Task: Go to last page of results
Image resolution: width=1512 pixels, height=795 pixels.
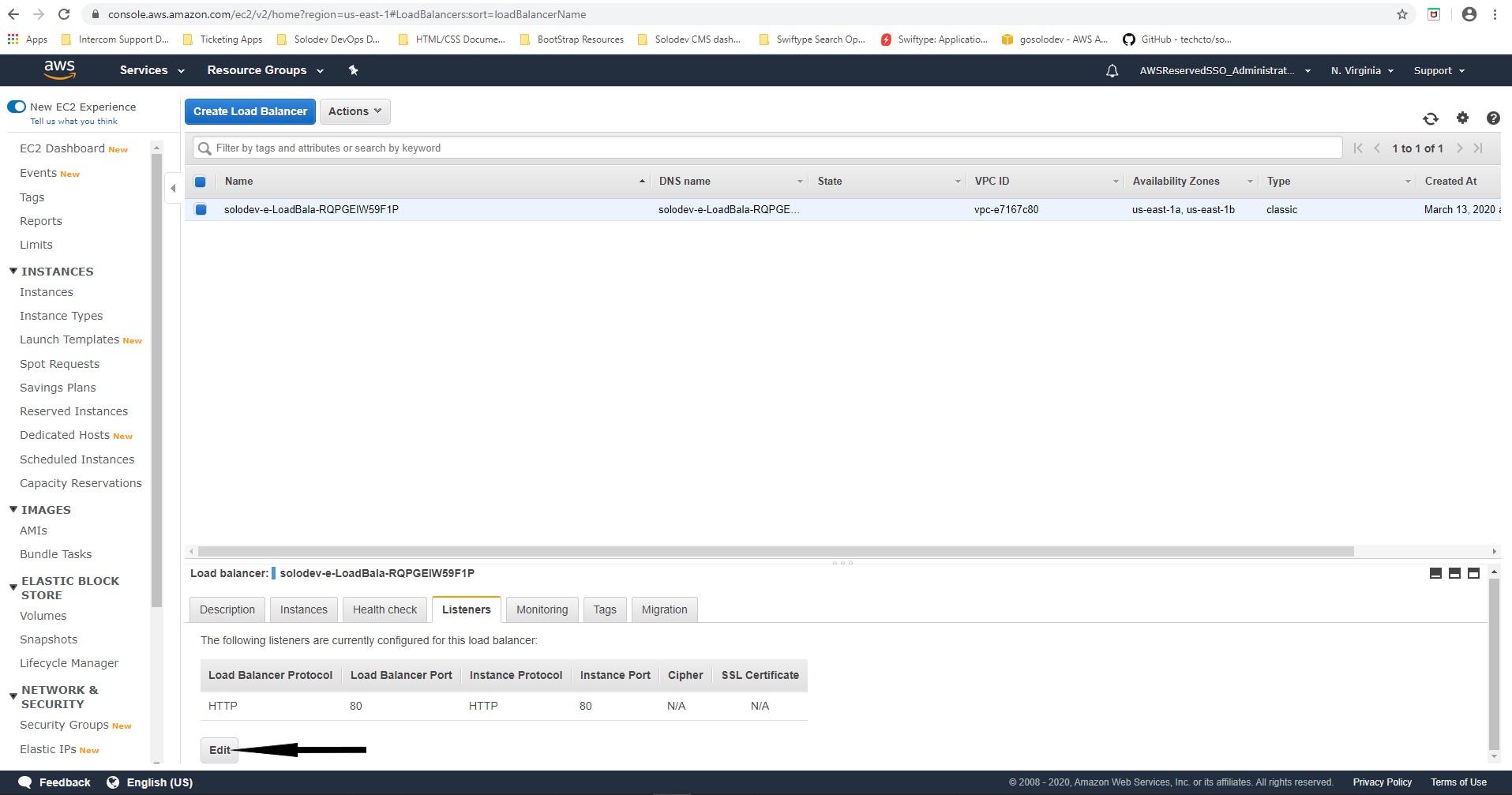Action: pos(1478,148)
